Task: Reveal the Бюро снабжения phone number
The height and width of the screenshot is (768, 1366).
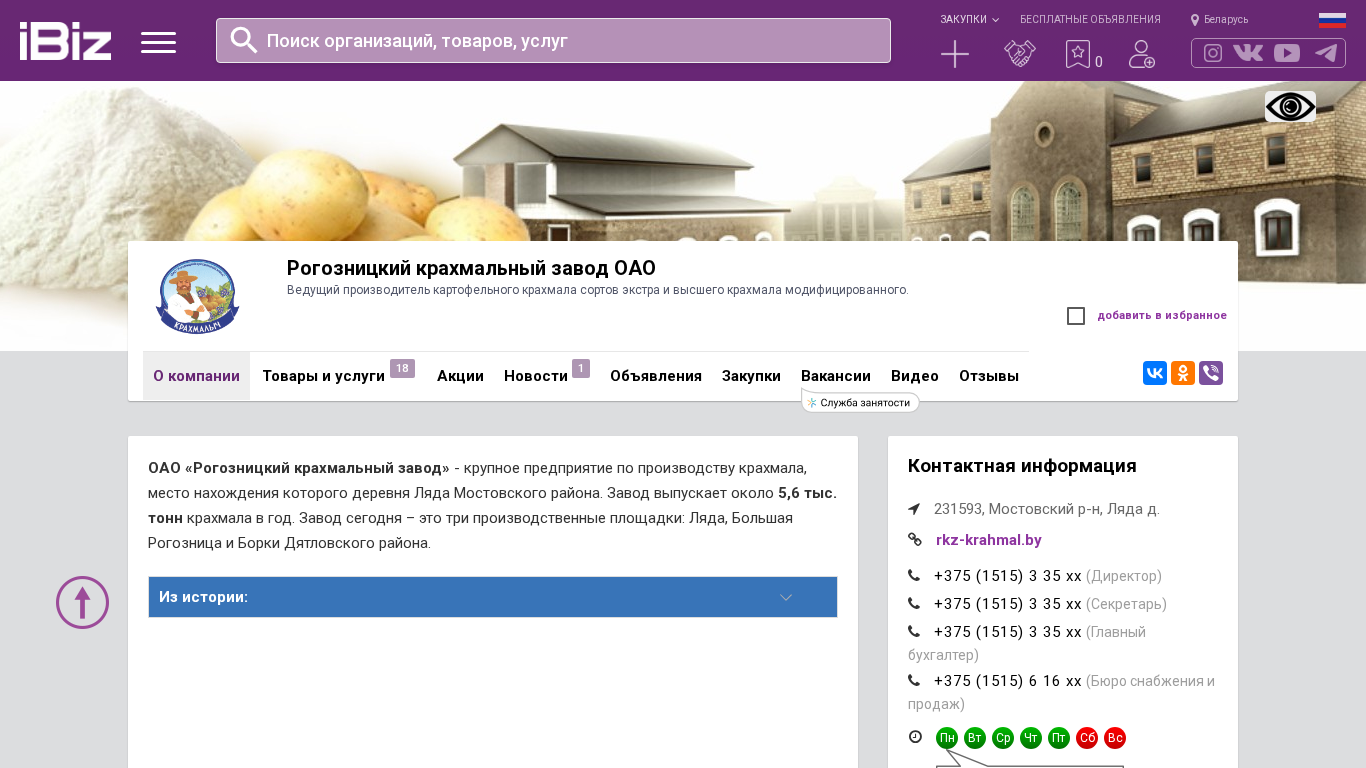Action: (1008, 681)
